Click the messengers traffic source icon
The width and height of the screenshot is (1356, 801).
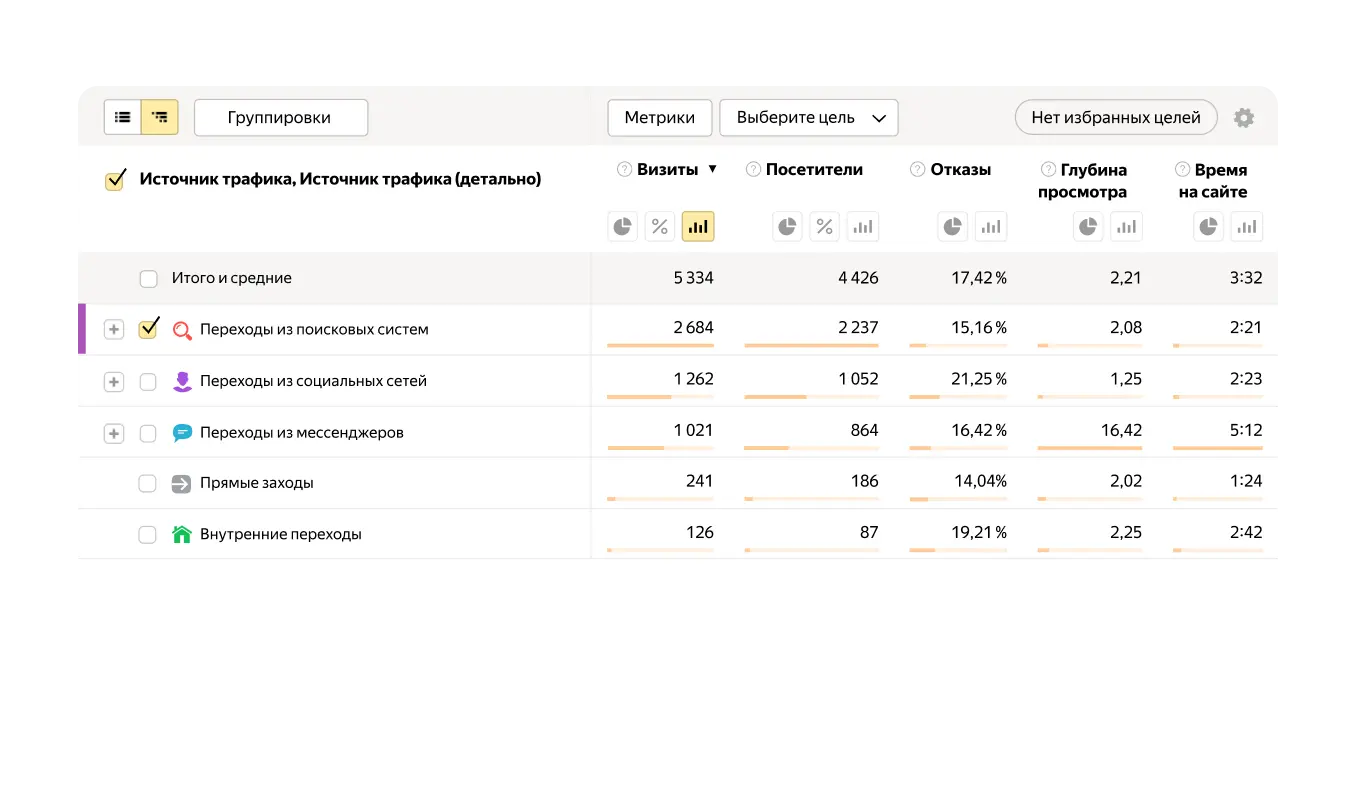(180, 432)
